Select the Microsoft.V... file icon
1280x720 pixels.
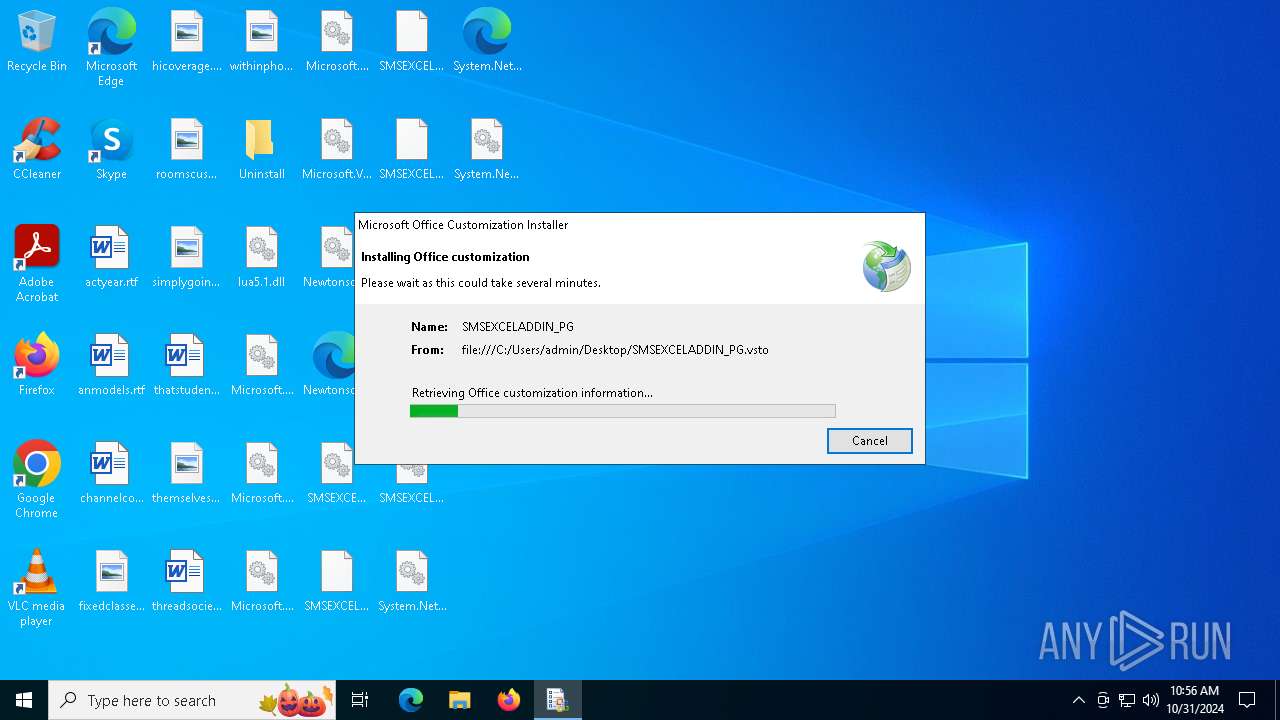[x=337, y=150]
